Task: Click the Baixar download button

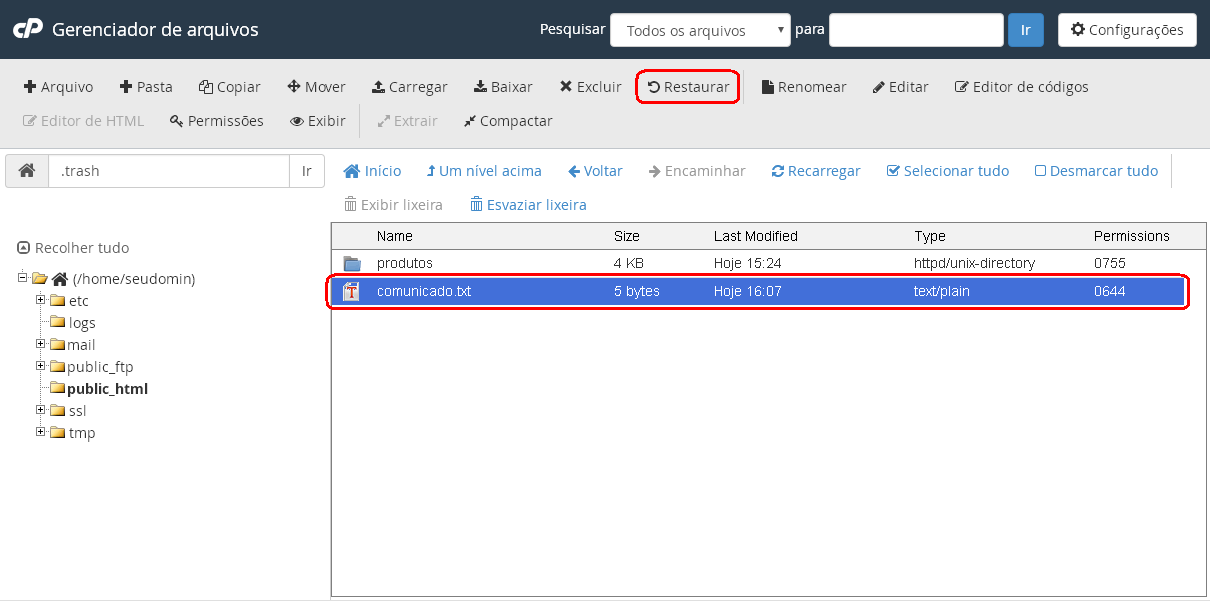Action: pyautogui.click(x=503, y=87)
